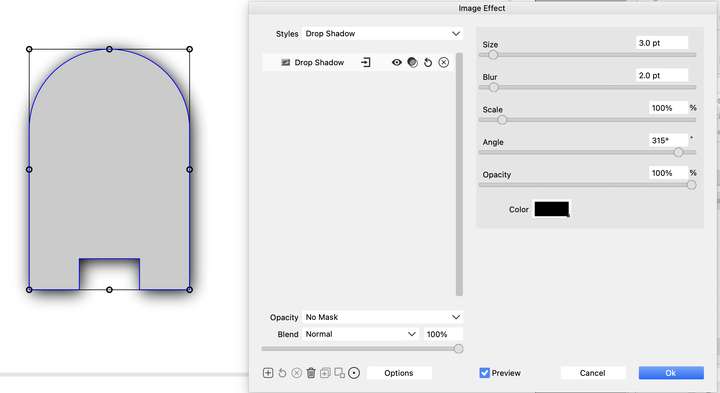Confirm the effect with Ok button
This screenshot has width=720, height=393.
(671, 373)
